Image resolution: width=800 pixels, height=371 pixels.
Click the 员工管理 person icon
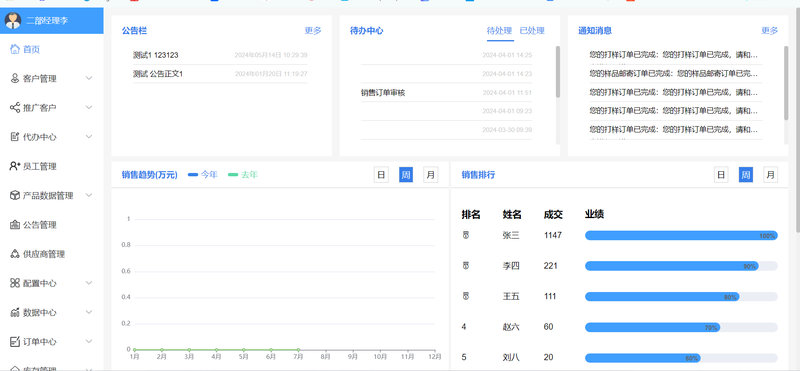tap(15, 166)
